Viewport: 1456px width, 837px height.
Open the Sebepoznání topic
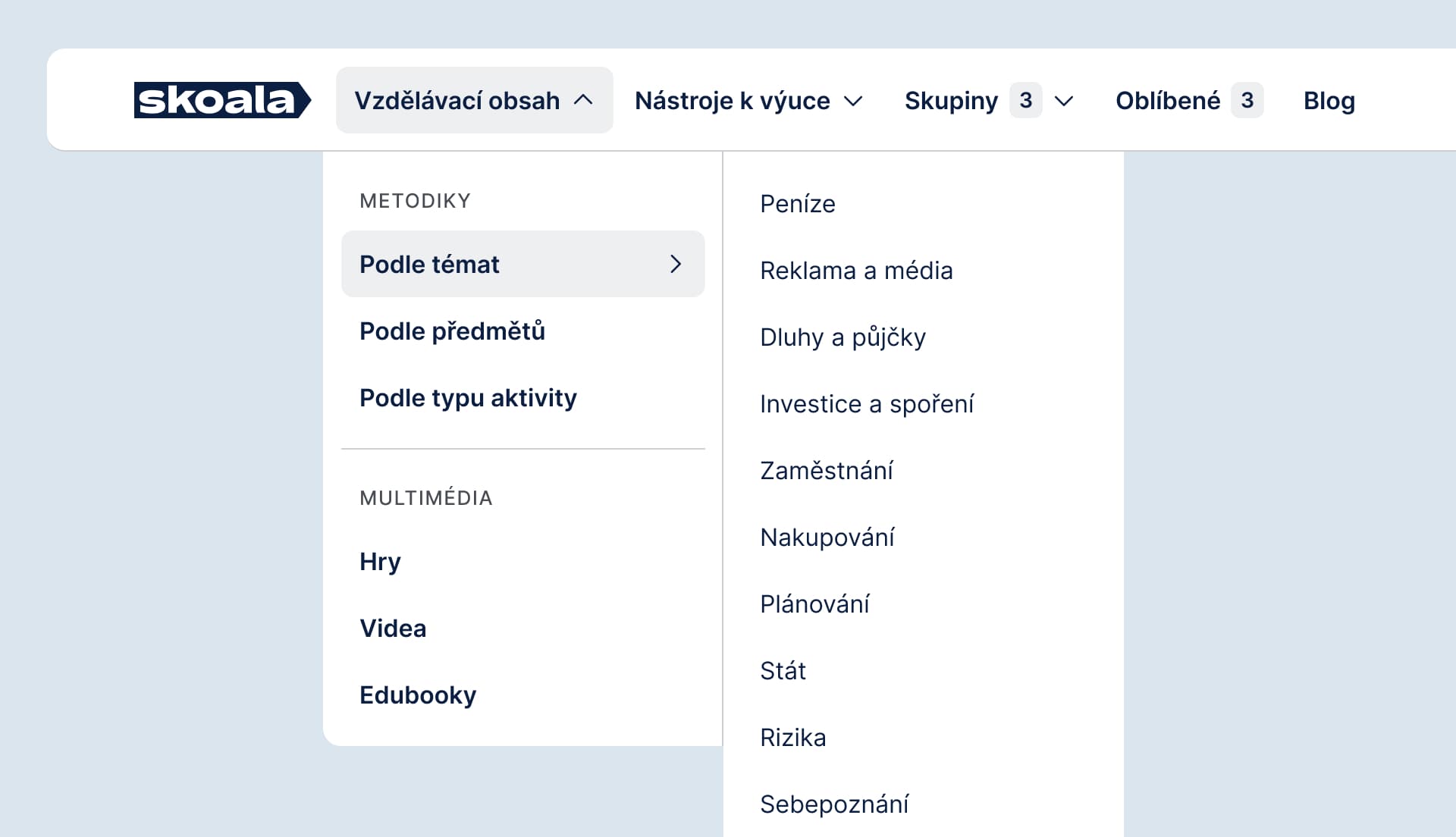click(834, 804)
